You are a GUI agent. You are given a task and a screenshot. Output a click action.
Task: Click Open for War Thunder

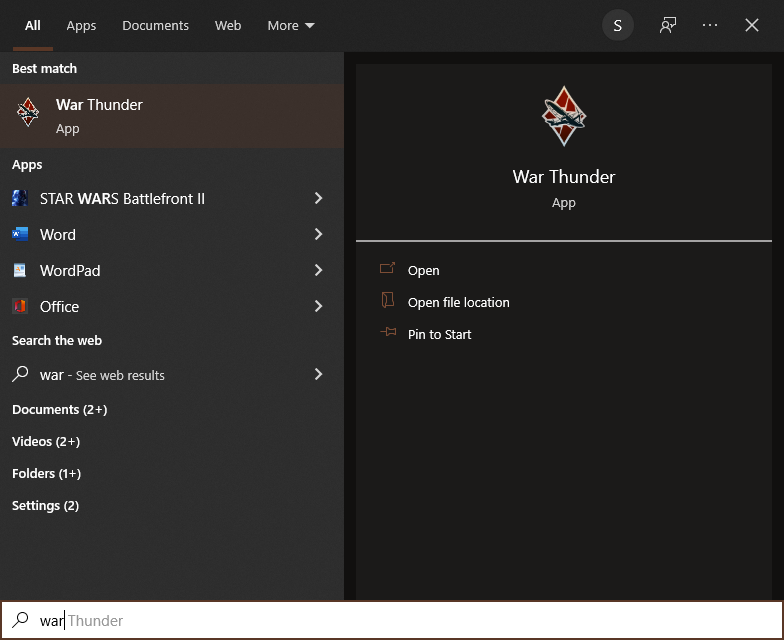tap(424, 270)
